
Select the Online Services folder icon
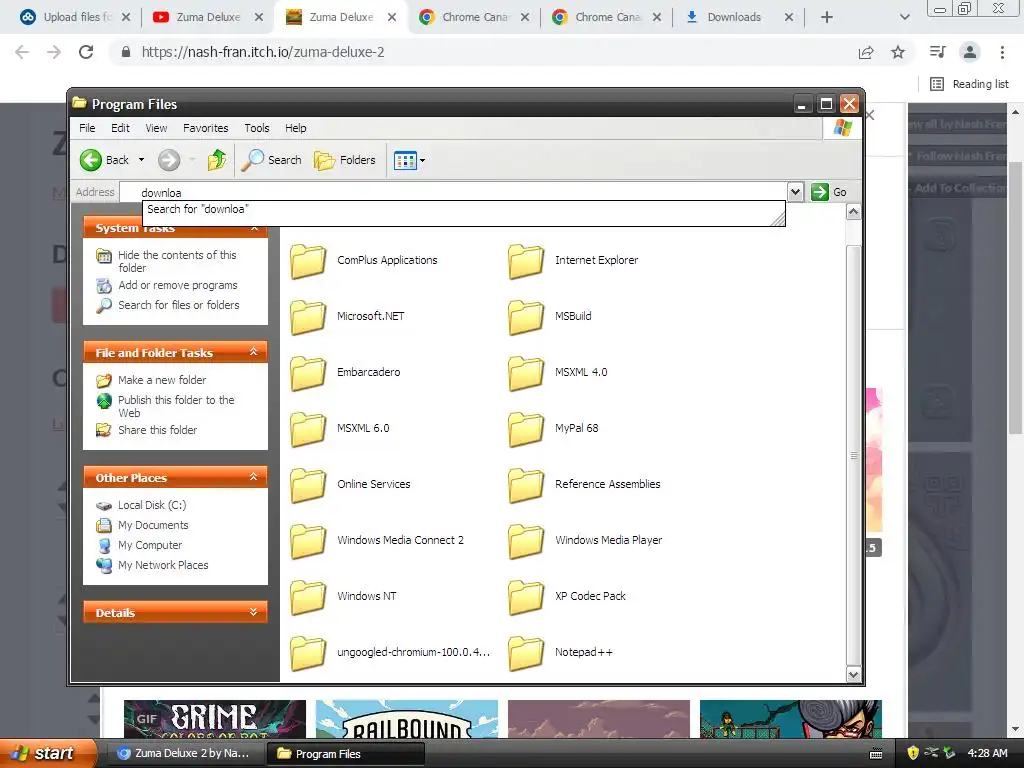click(308, 485)
